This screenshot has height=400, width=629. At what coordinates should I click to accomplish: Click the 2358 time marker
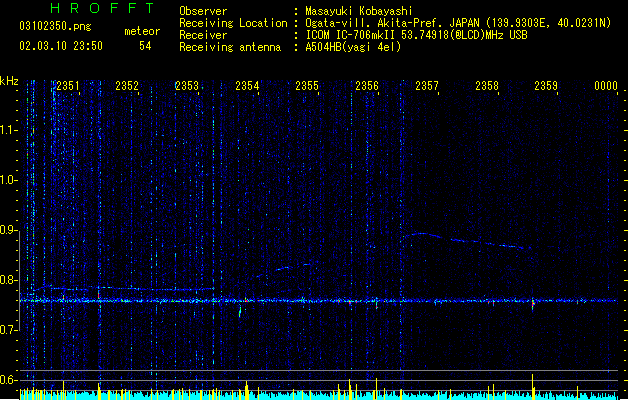(x=487, y=86)
